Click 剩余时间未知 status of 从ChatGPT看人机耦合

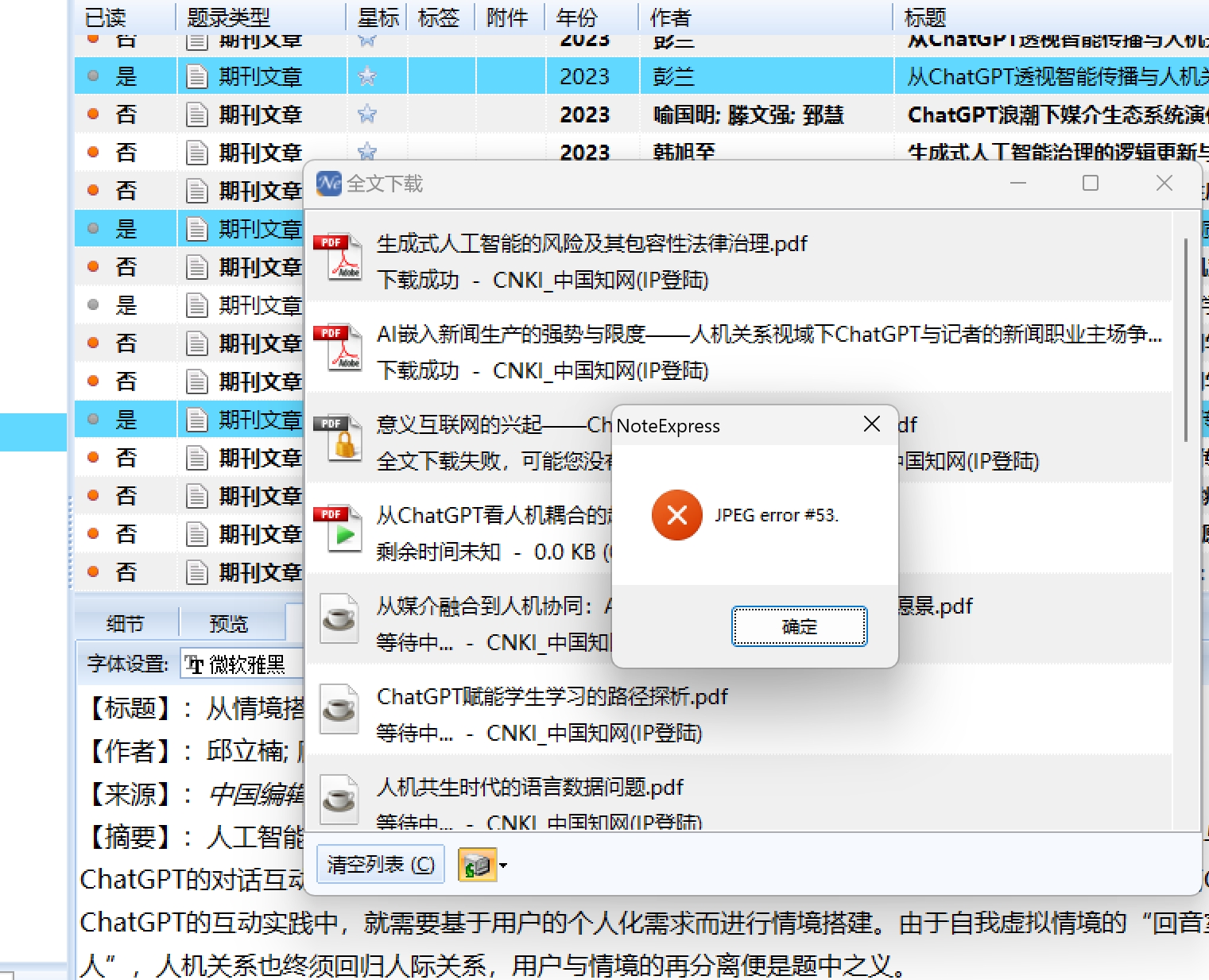(439, 552)
